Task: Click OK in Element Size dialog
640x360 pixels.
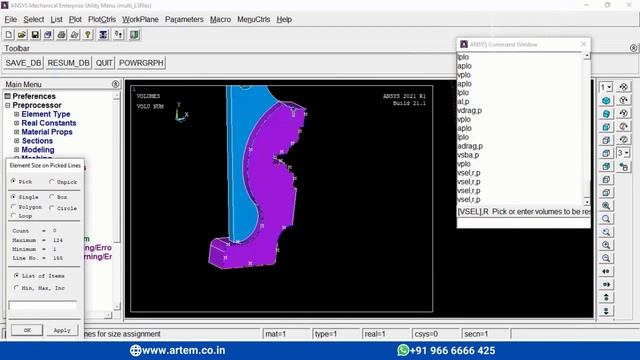Action: coord(27,330)
